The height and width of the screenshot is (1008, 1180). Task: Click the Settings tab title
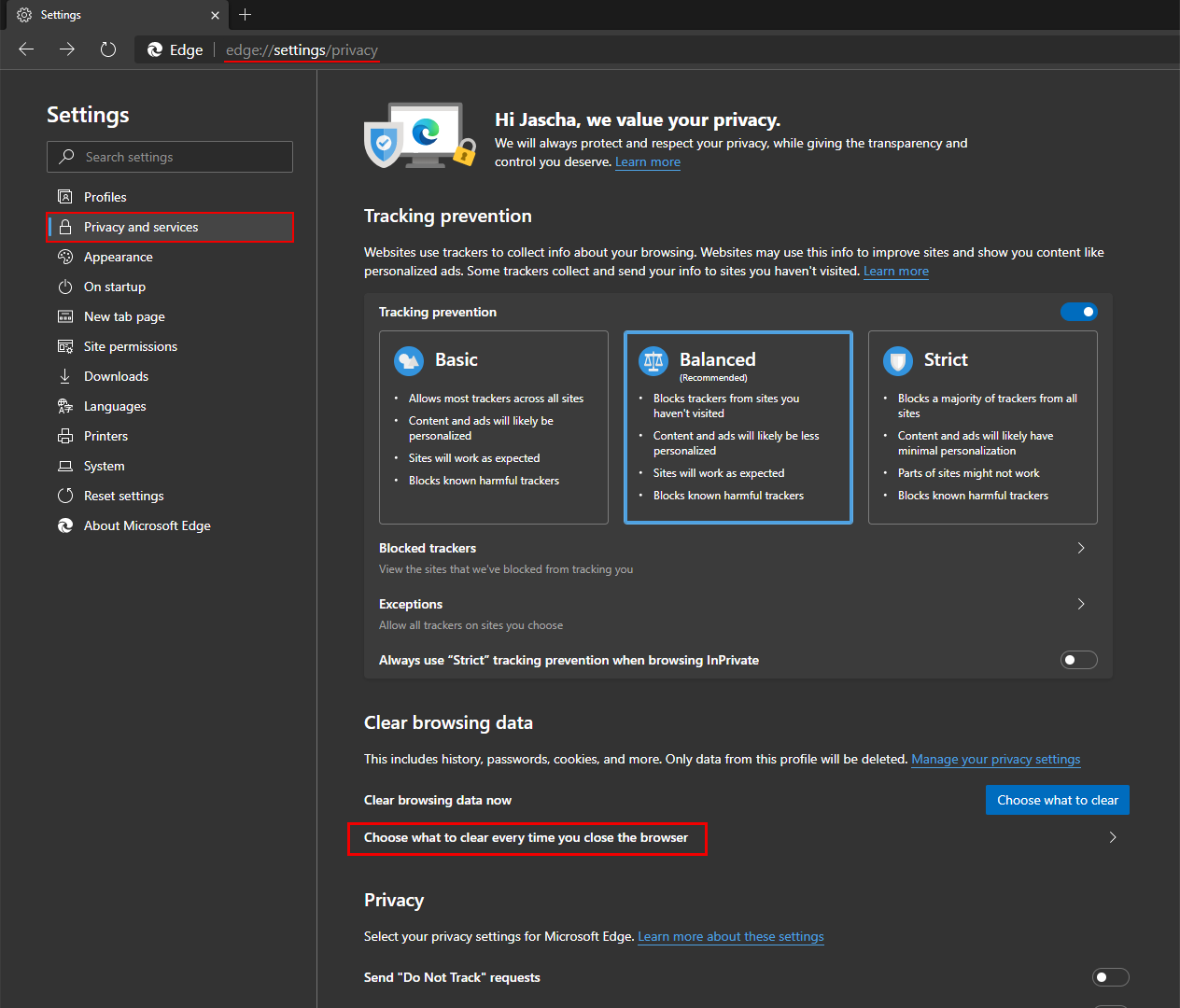tap(61, 15)
